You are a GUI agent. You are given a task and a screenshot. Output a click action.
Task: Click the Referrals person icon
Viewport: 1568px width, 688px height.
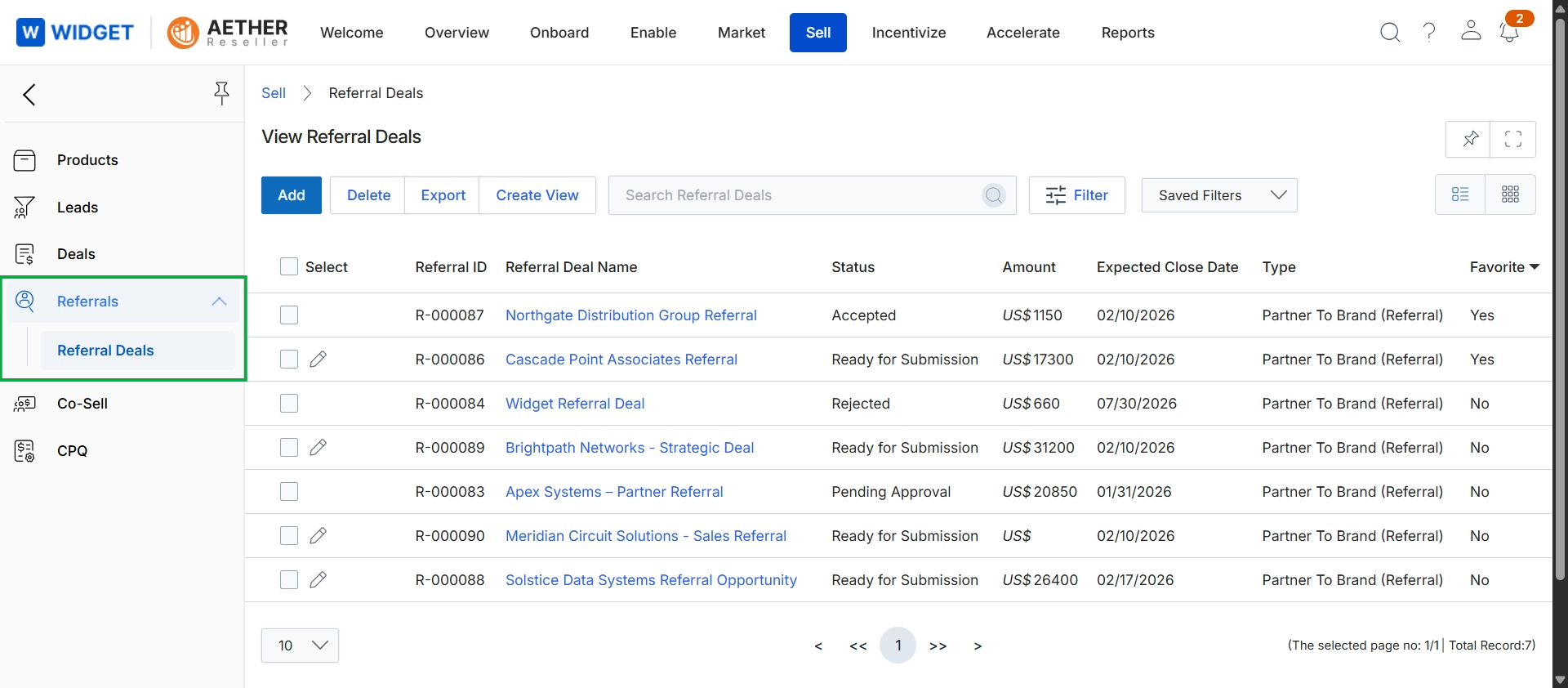click(x=24, y=302)
